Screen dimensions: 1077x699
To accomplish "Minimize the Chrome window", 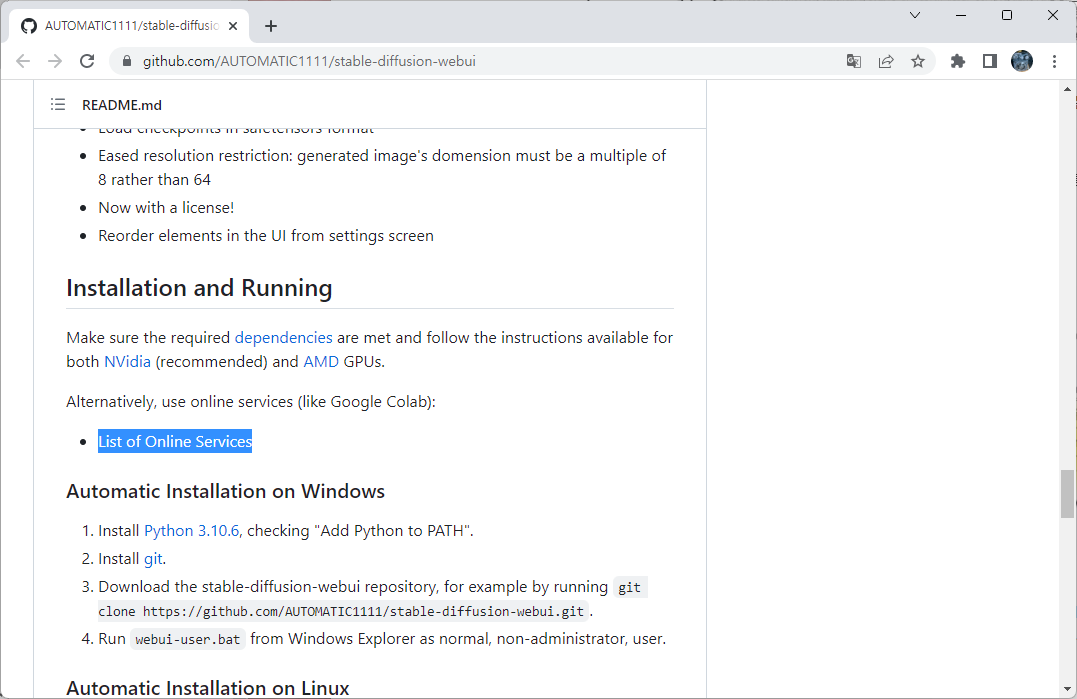I will tap(961, 15).
